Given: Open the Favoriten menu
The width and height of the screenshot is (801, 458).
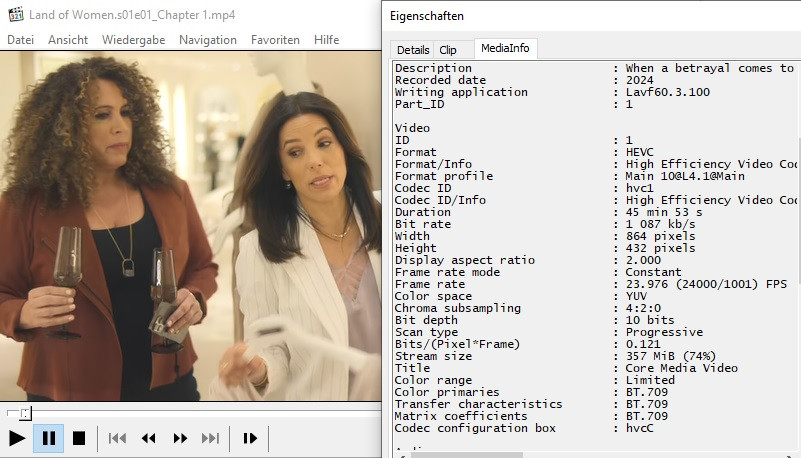Looking at the screenshot, I should pyautogui.click(x=275, y=40).
